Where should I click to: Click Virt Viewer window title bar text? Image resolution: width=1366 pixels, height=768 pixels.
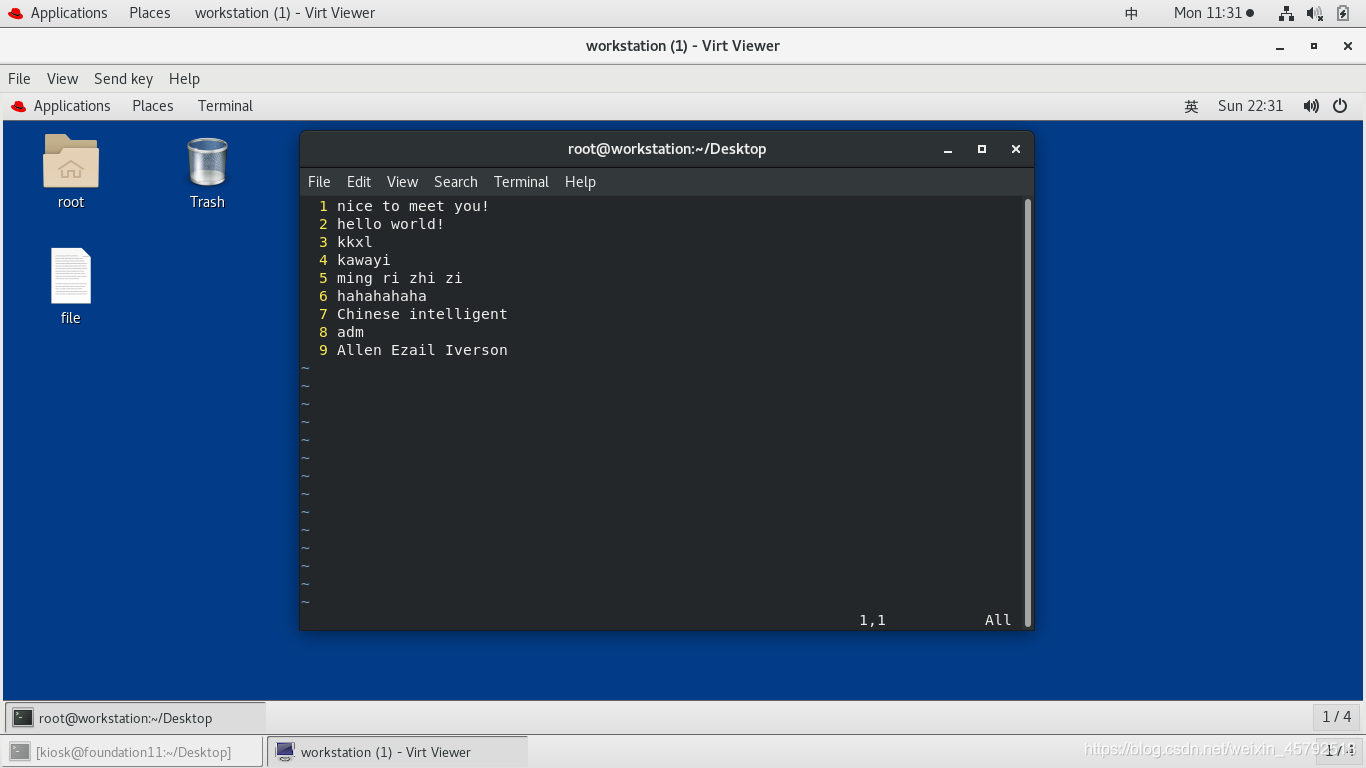(x=683, y=46)
